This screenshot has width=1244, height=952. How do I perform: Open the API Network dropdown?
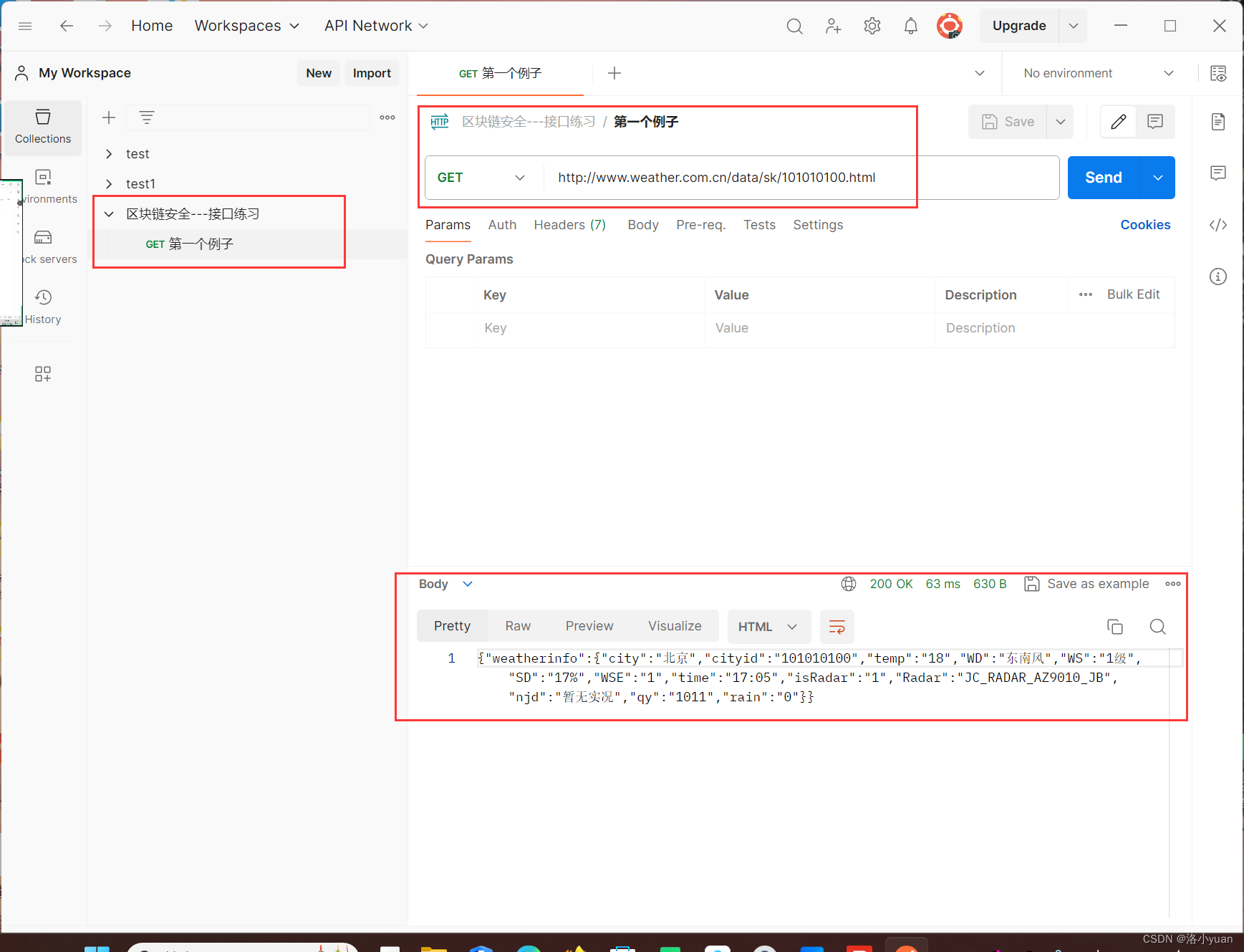[x=376, y=26]
